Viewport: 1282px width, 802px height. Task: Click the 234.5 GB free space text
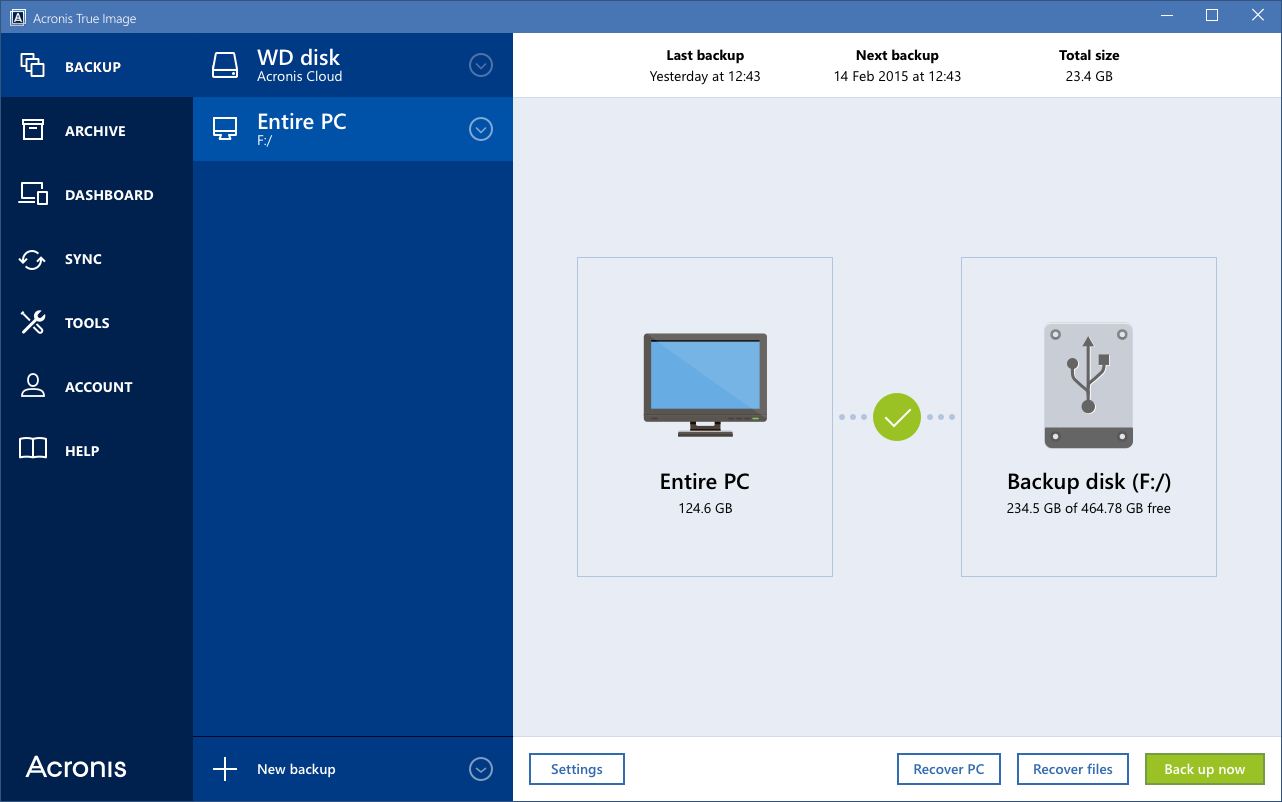click(1089, 508)
